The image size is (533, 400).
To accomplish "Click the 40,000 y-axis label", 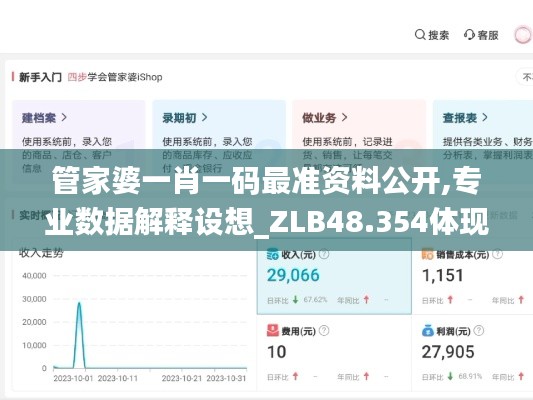I will (x=34, y=276).
